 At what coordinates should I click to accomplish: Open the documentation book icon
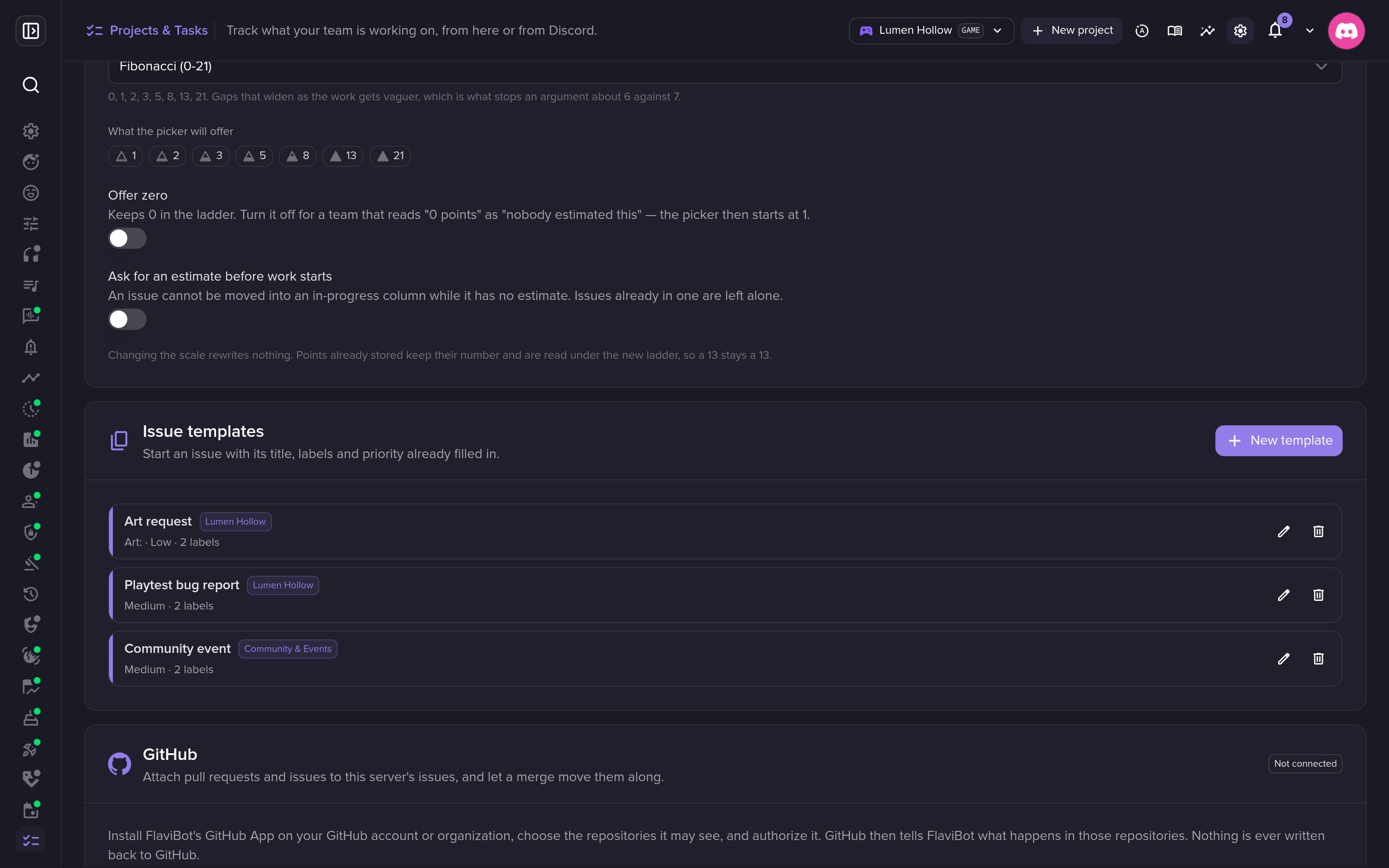[1175, 30]
